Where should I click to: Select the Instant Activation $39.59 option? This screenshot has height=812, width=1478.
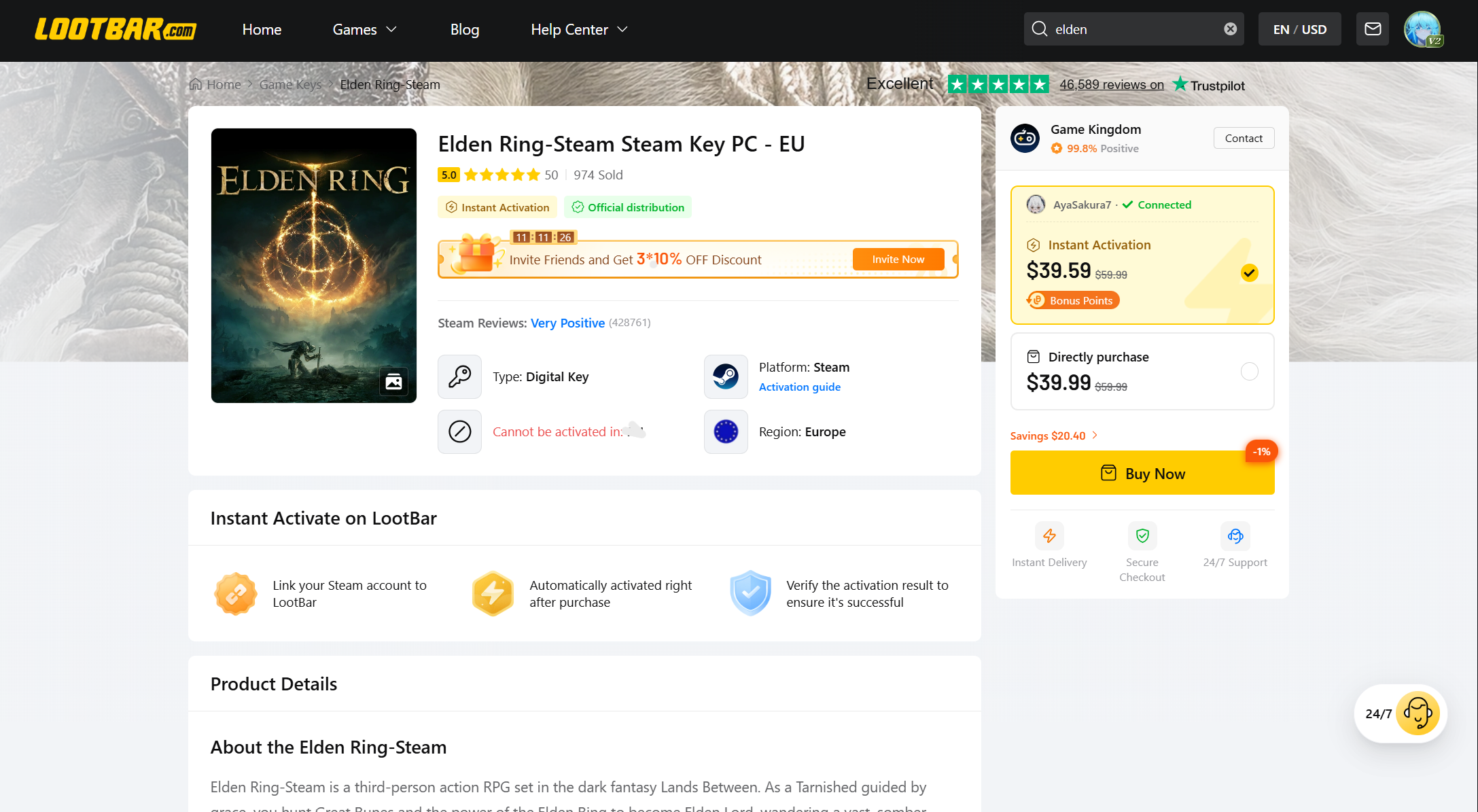[x=1142, y=255]
